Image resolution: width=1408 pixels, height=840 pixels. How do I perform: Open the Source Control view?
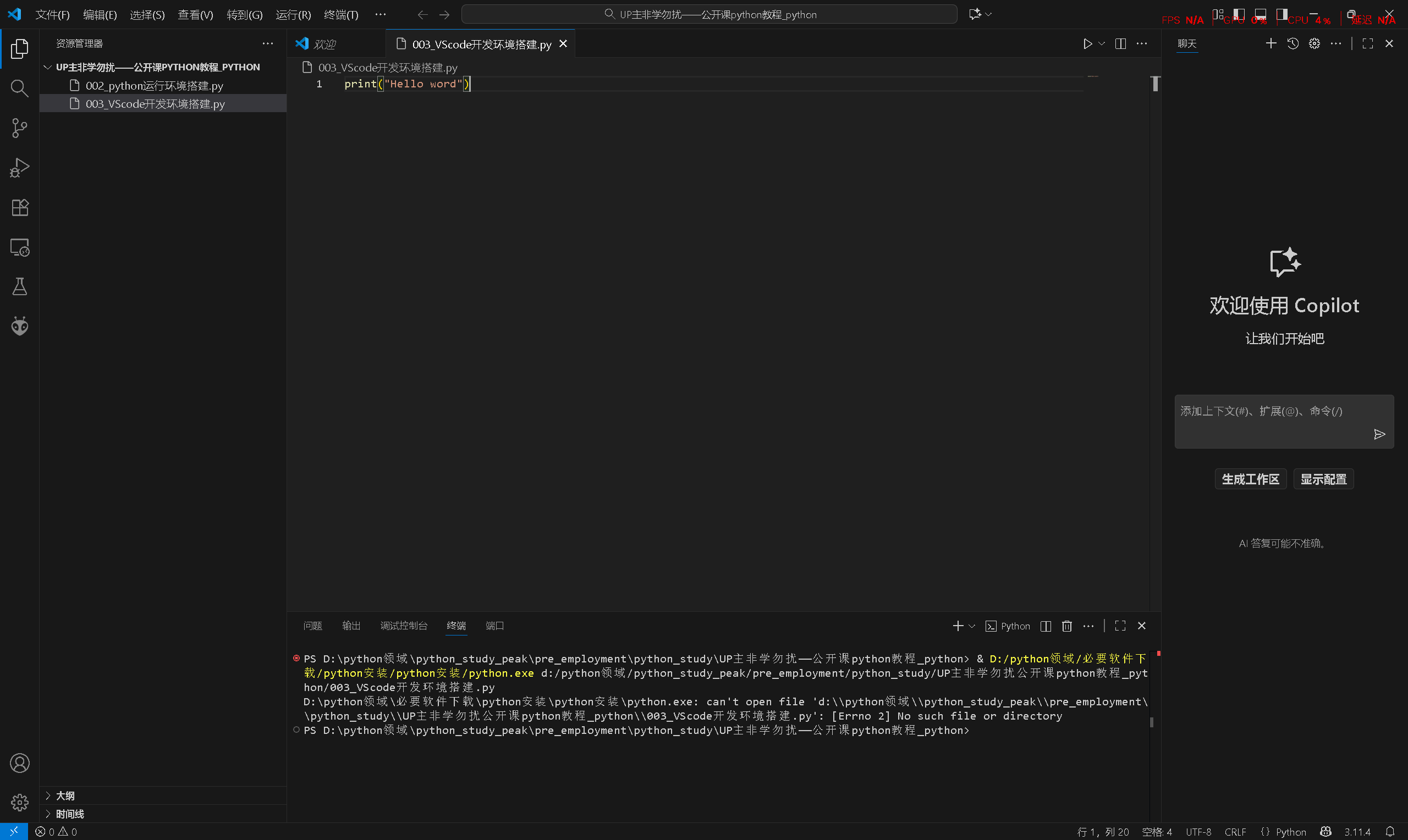[x=19, y=128]
